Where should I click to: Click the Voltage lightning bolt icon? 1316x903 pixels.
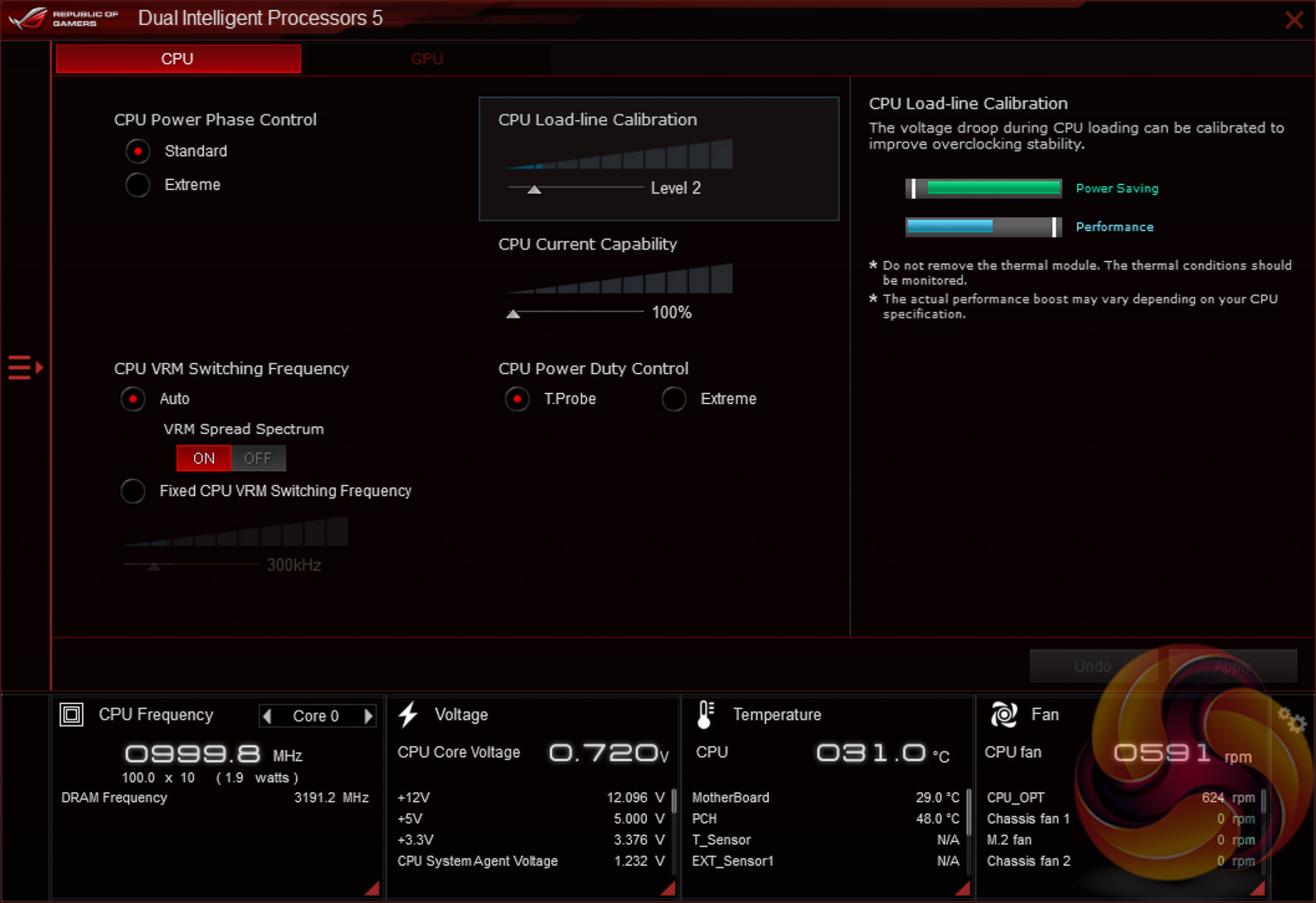coord(408,714)
